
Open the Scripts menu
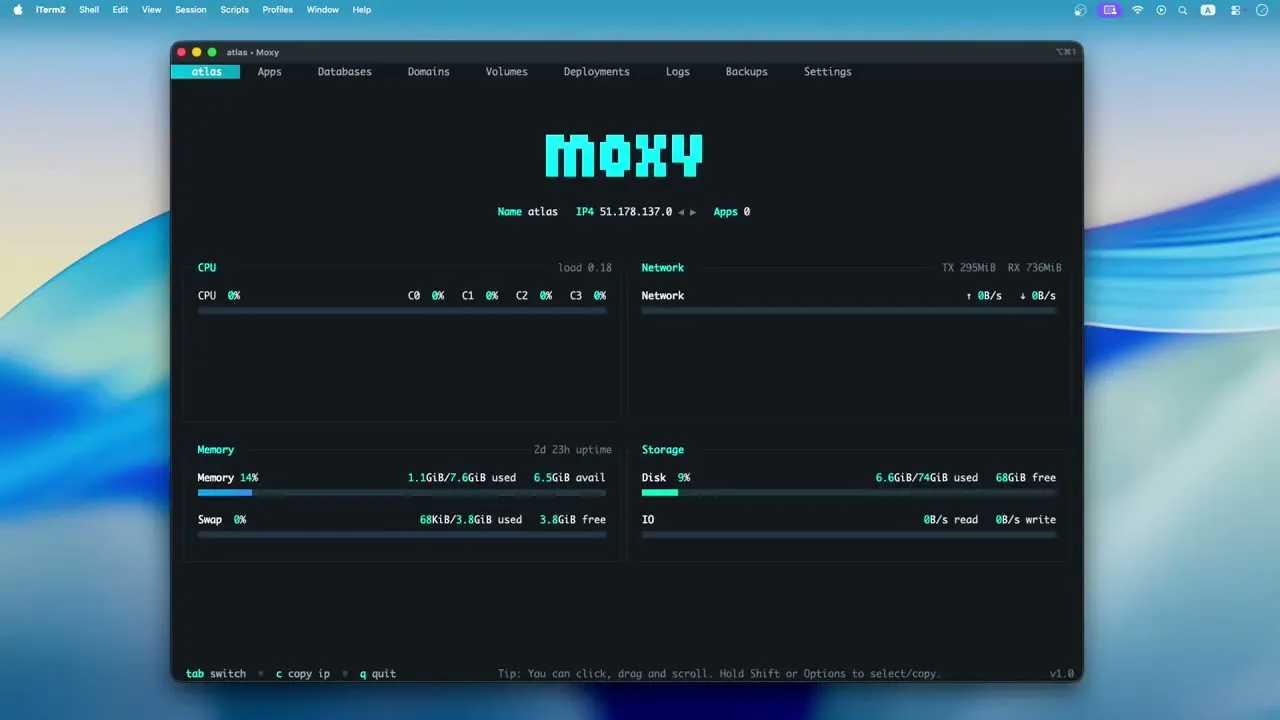click(234, 10)
